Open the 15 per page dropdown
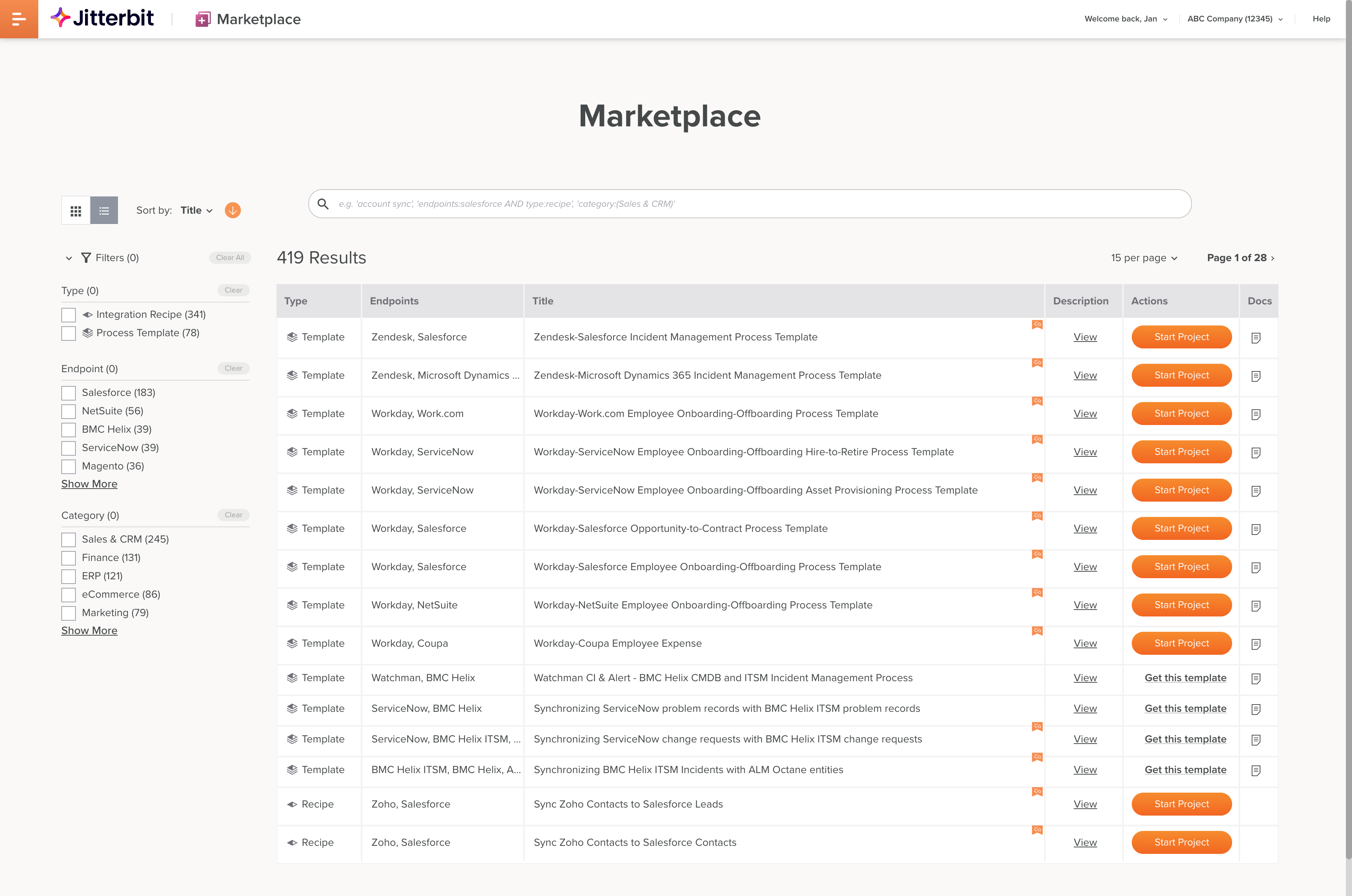This screenshot has width=1352, height=896. click(x=1144, y=258)
